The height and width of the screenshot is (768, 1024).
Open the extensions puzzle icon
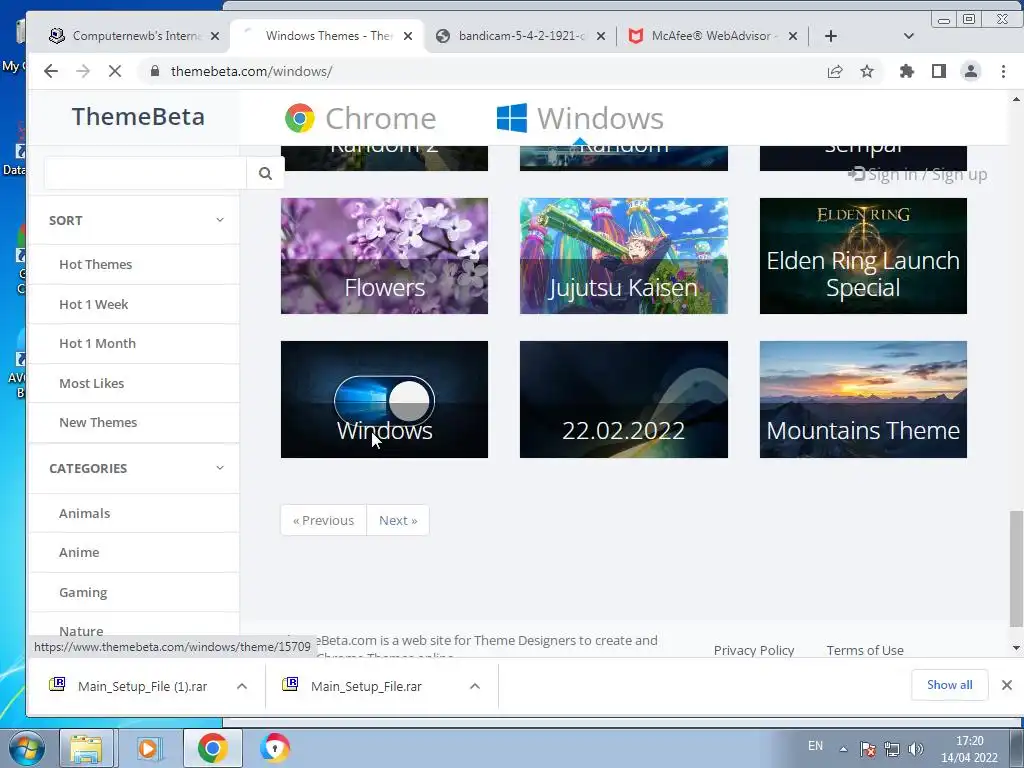tap(906, 71)
